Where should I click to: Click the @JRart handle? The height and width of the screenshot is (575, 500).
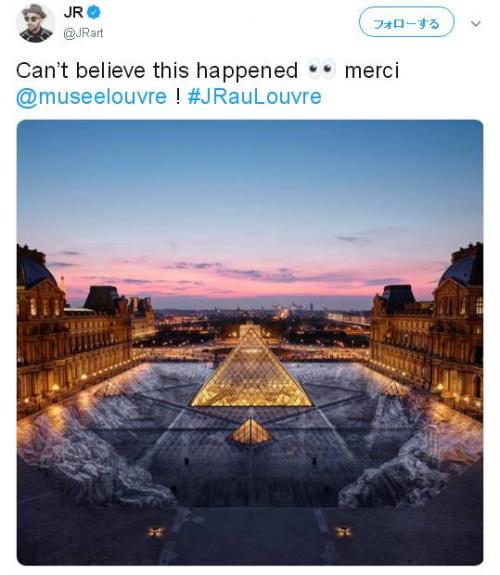pos(83,33)
